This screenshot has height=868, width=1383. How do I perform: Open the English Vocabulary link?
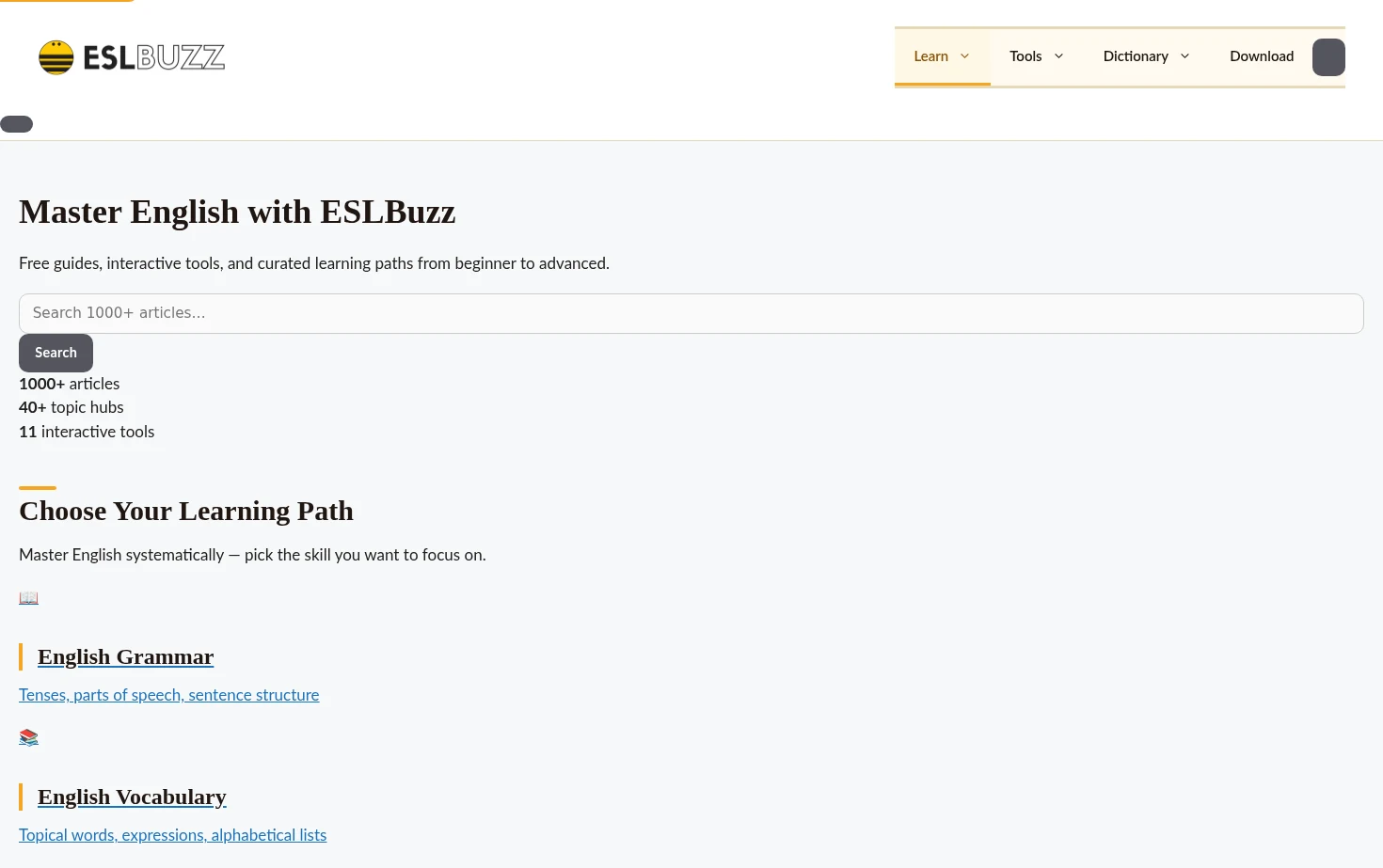tap(132, 797)
